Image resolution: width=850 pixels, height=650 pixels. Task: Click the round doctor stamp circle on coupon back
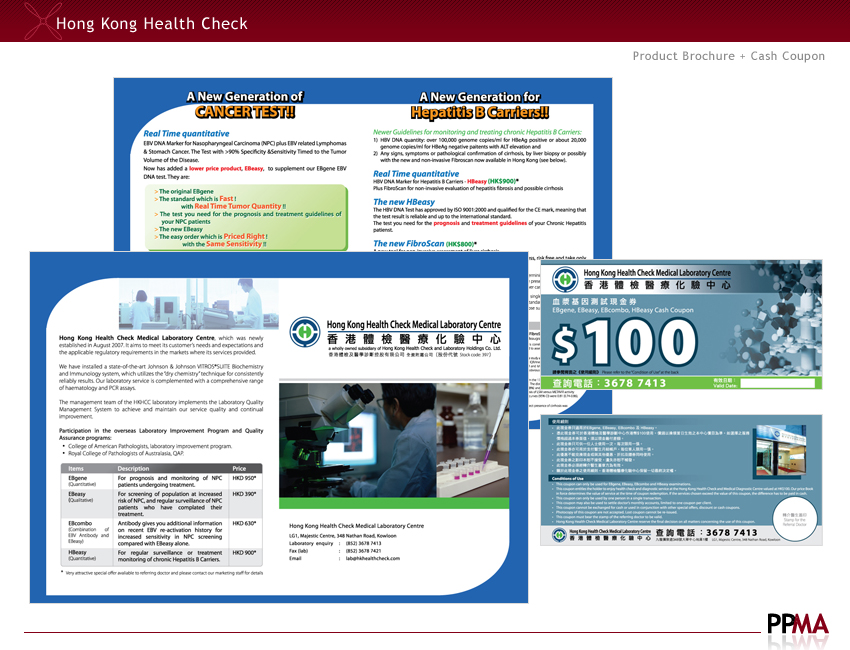coord(795,520)
